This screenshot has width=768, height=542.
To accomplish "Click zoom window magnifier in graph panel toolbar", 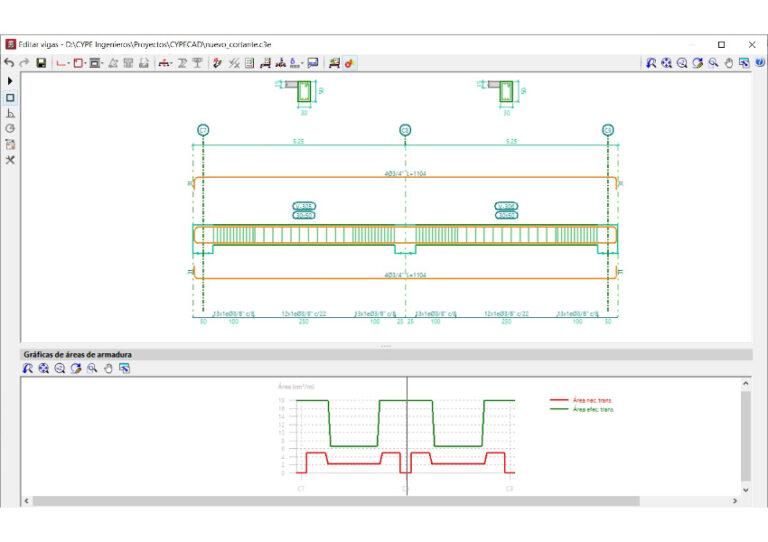I will coord(92,368).
